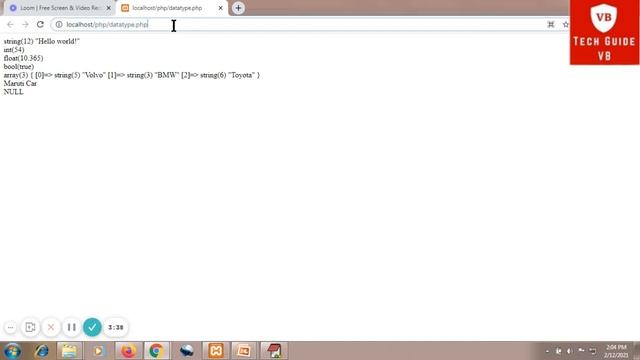Click the network tray icon
Viewport: 640px width, 360px height.
(x=593, y=351)
